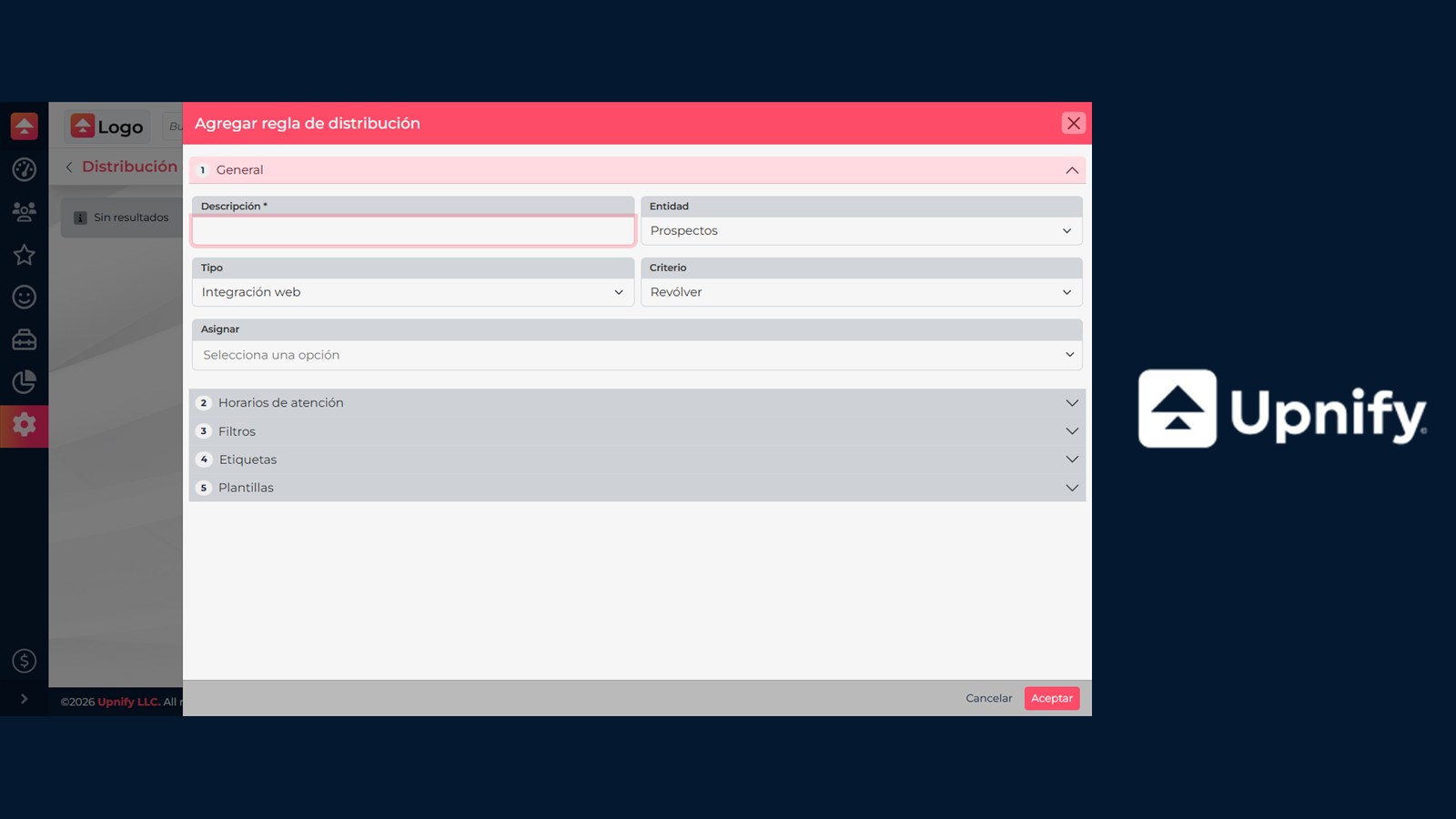This screenshot has height=819, width=1456.
Task: Close the Agregar regla de distribución dialog
Action: (x=1074, y=123)
